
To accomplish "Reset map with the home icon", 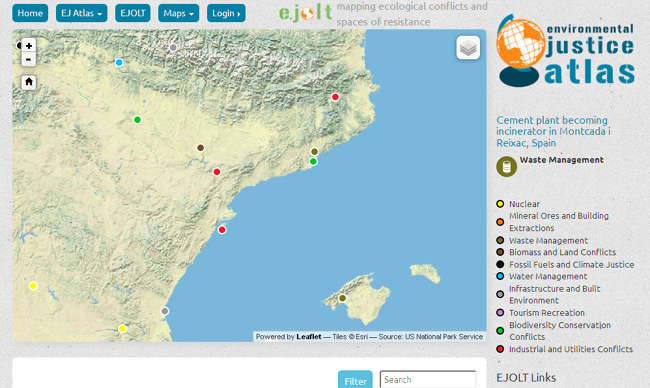I will point(29,82).
